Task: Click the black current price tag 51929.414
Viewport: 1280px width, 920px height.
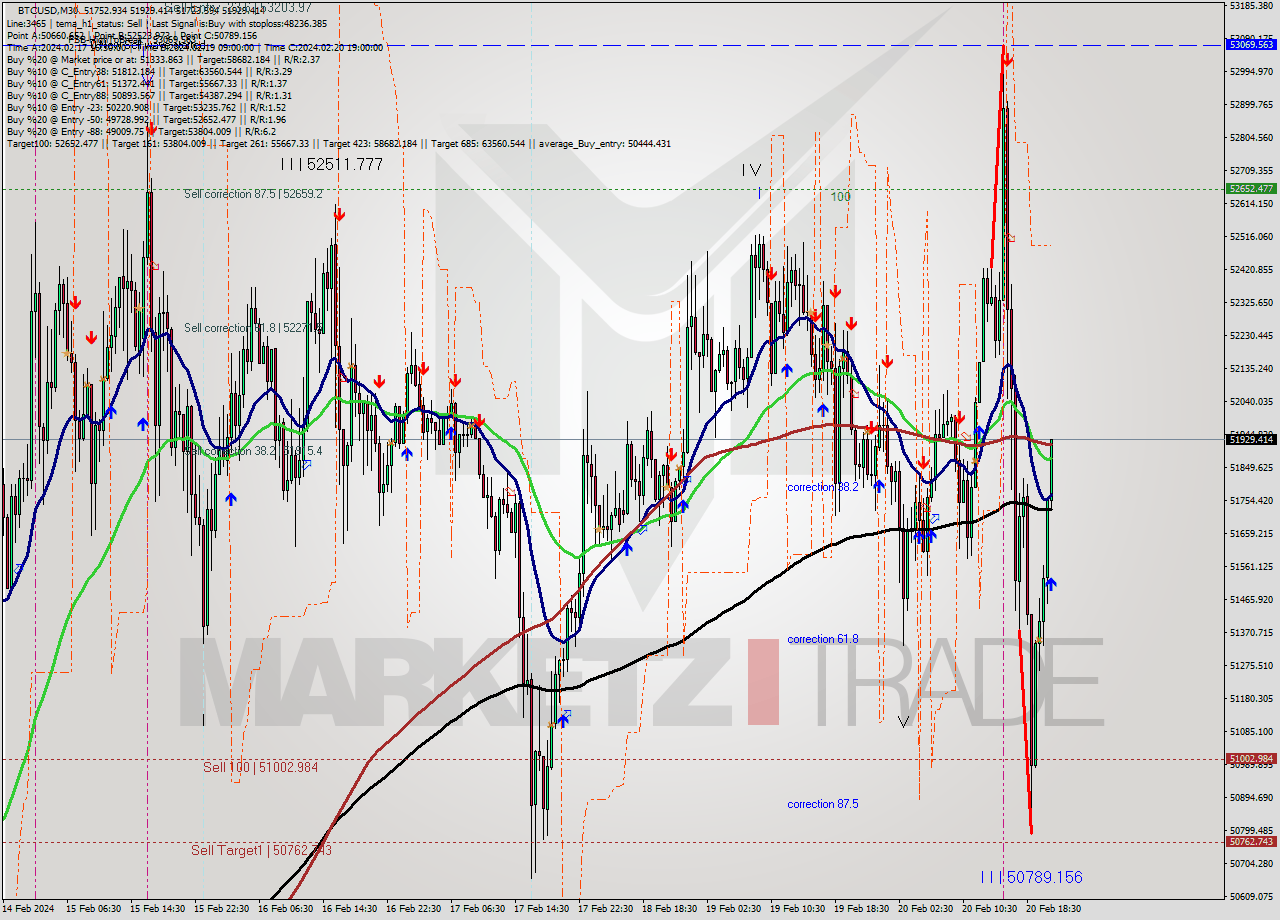Action: pos(1251,440)
